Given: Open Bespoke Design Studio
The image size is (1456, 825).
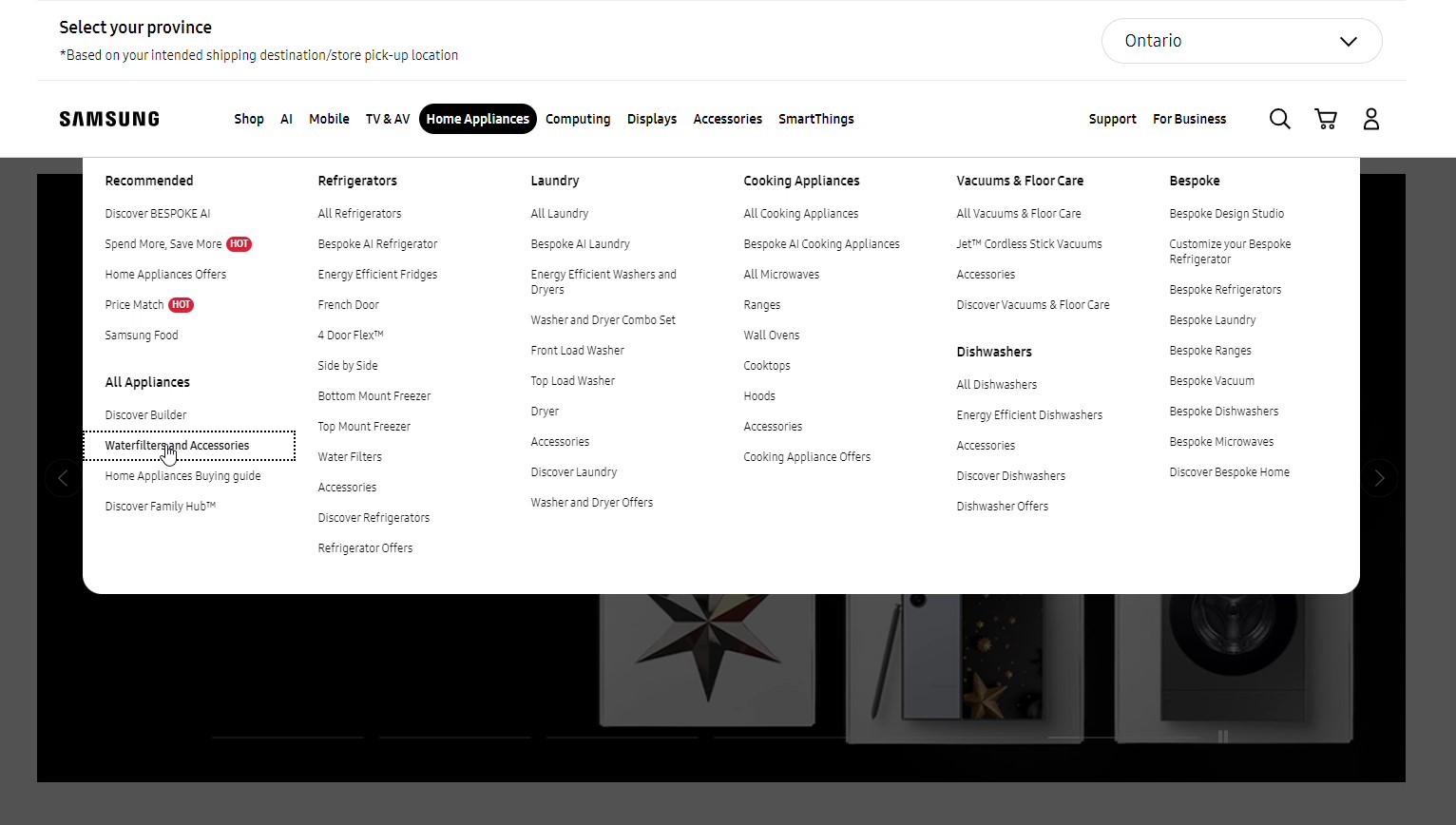Looking at the screenshot, I should (x=1226, y=214).
